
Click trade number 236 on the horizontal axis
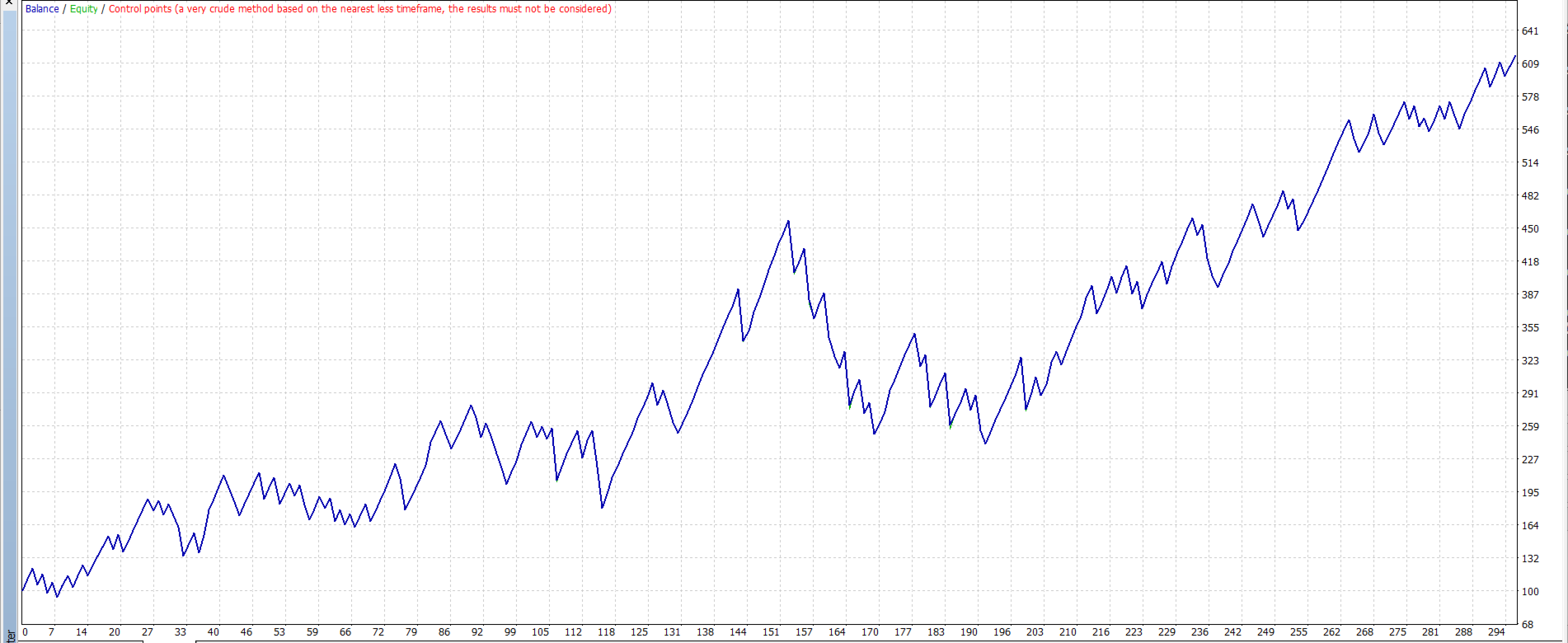[1199, 632]
